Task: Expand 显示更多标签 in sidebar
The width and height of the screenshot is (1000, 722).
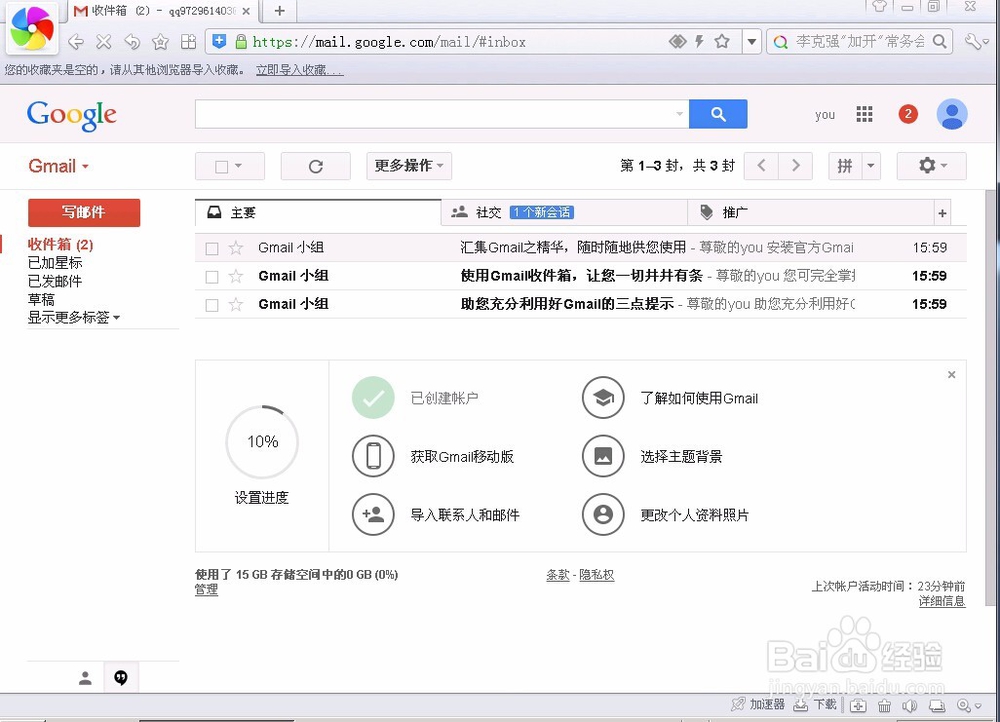Action: pos(73,318)
